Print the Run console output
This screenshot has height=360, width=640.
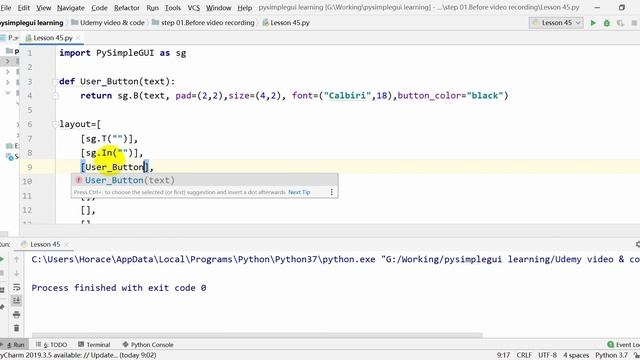[16, 314]
